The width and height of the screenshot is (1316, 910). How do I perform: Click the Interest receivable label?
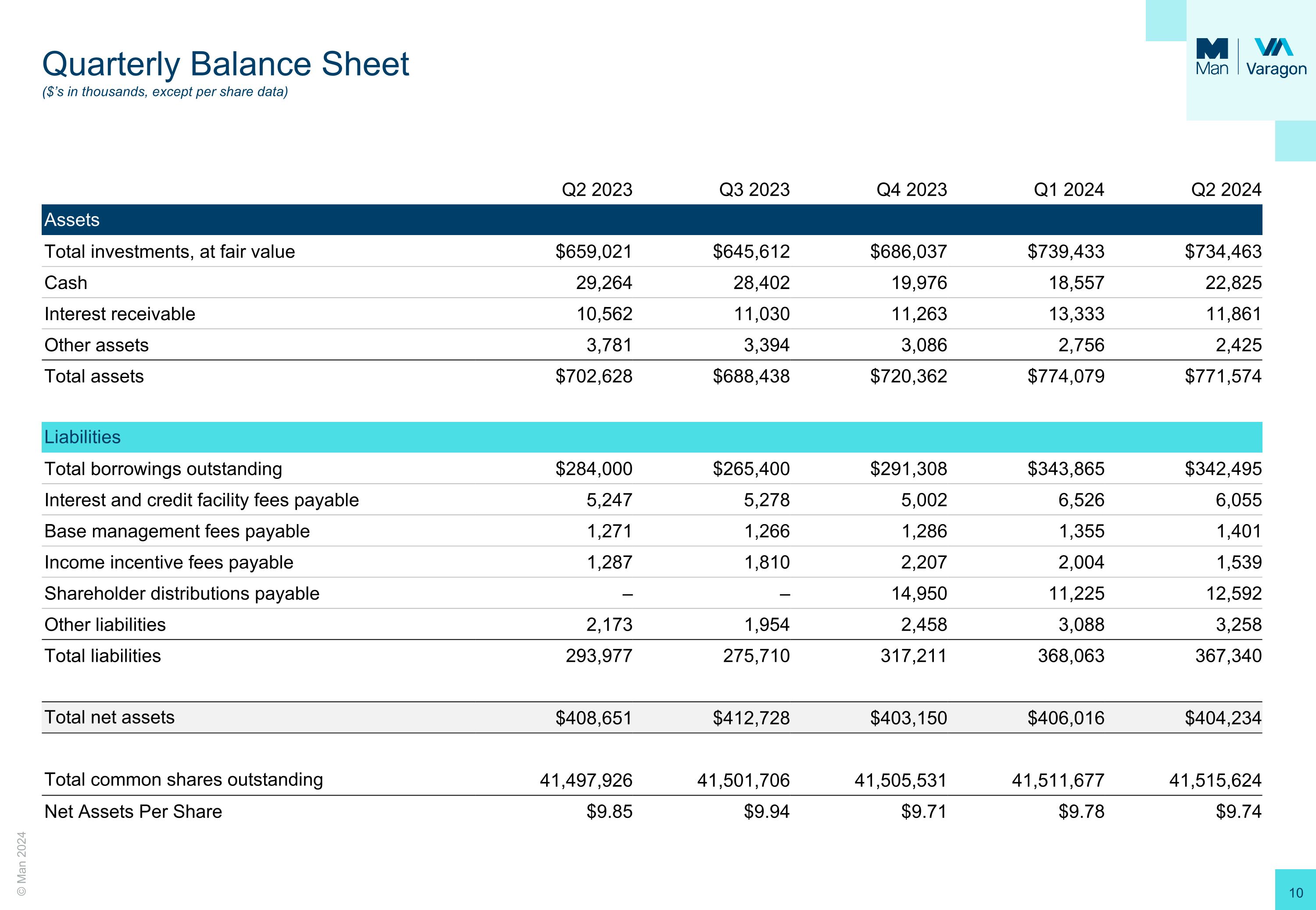pyautogui.click(x=120, y=314)
